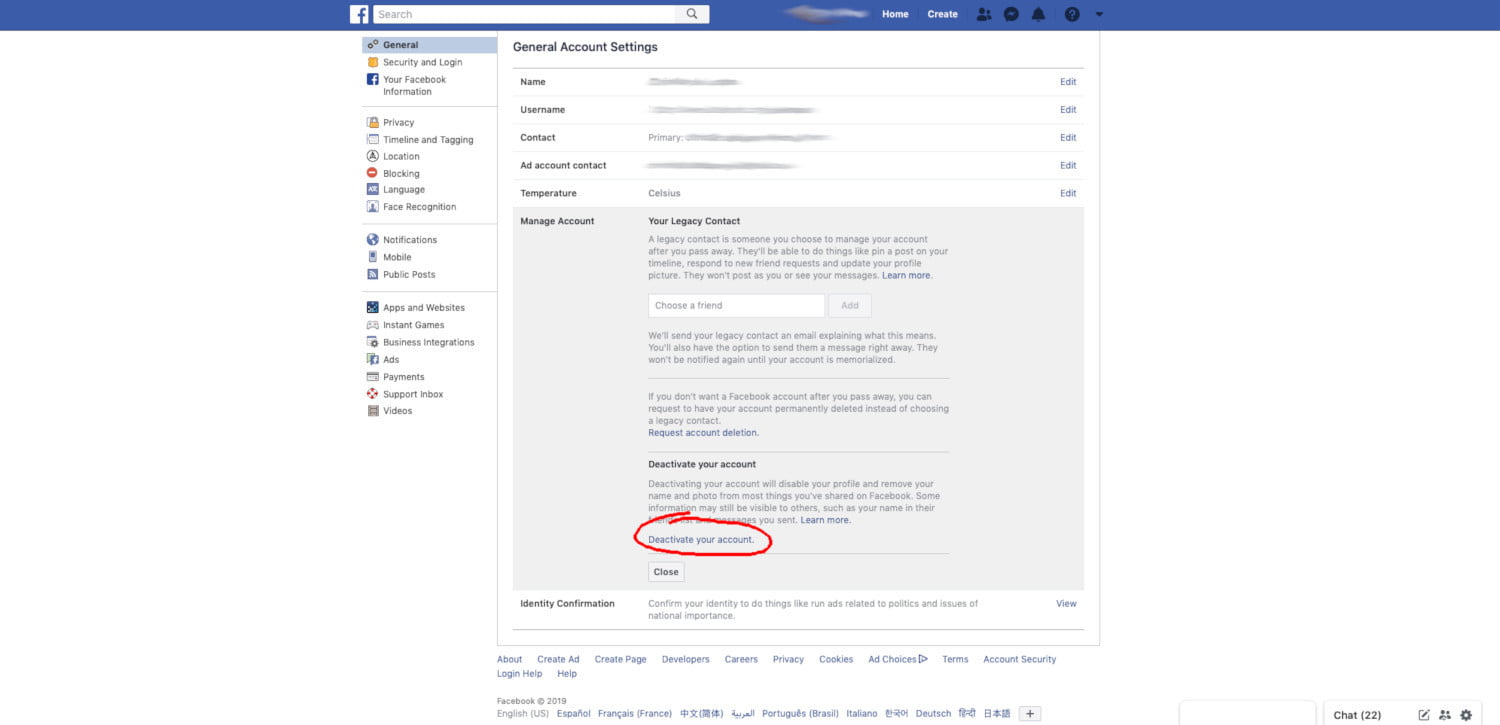The image size is (1500, 725).
Task: Select the Blocking settings item
Action: 400,172
